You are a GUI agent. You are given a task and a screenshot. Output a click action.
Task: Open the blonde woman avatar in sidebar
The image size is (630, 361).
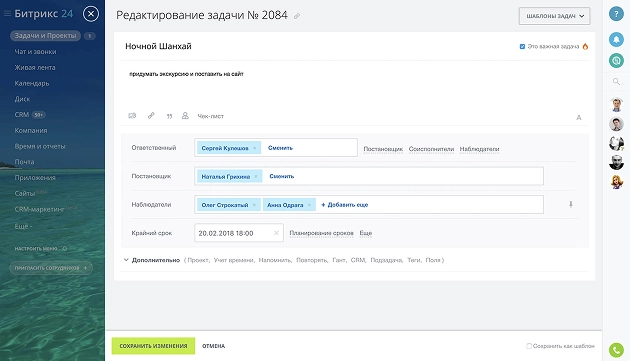(x=616, y=182)
